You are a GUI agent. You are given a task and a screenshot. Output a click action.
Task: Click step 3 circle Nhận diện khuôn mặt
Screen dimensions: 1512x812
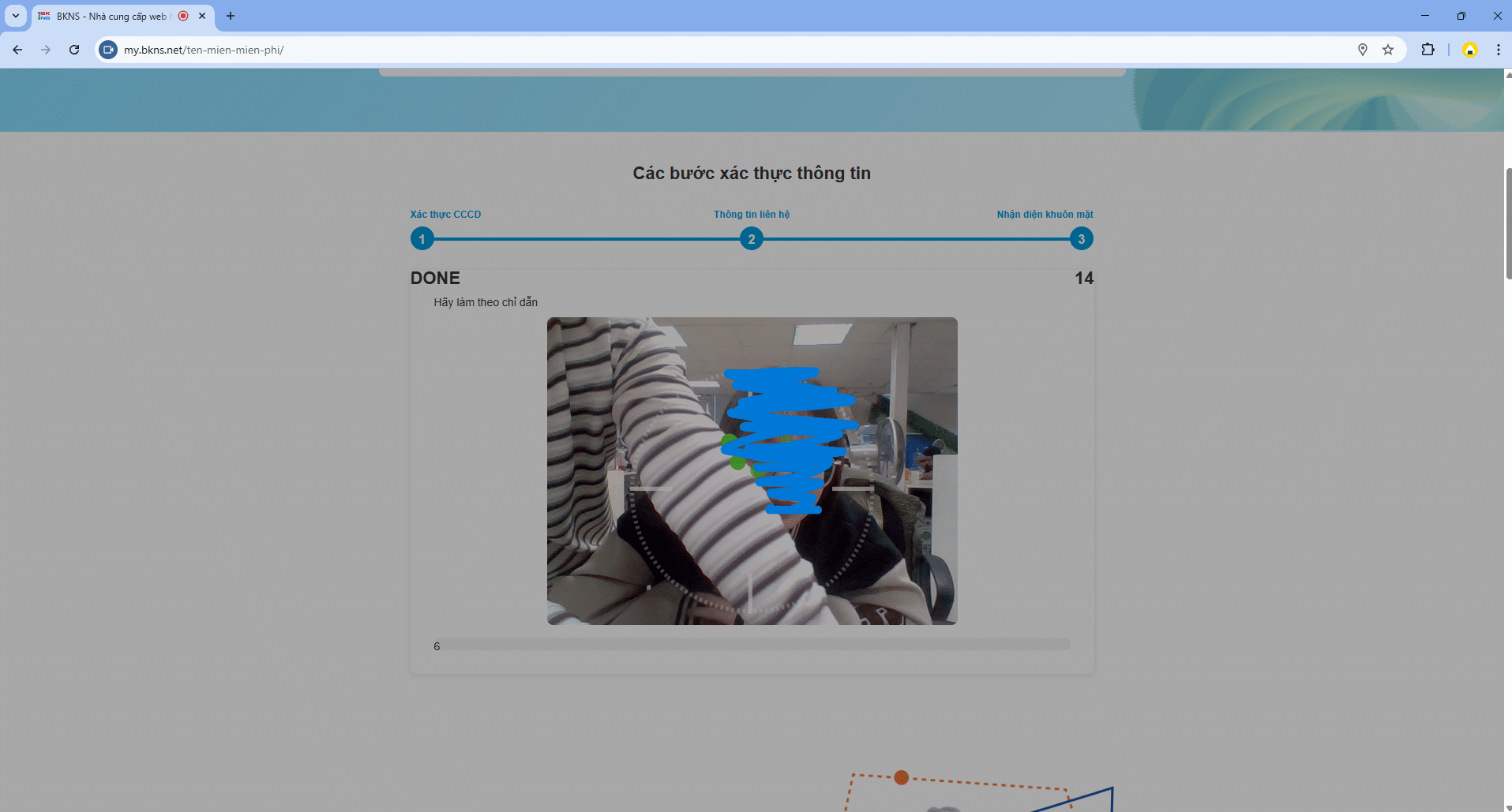tap(1081, 238)
